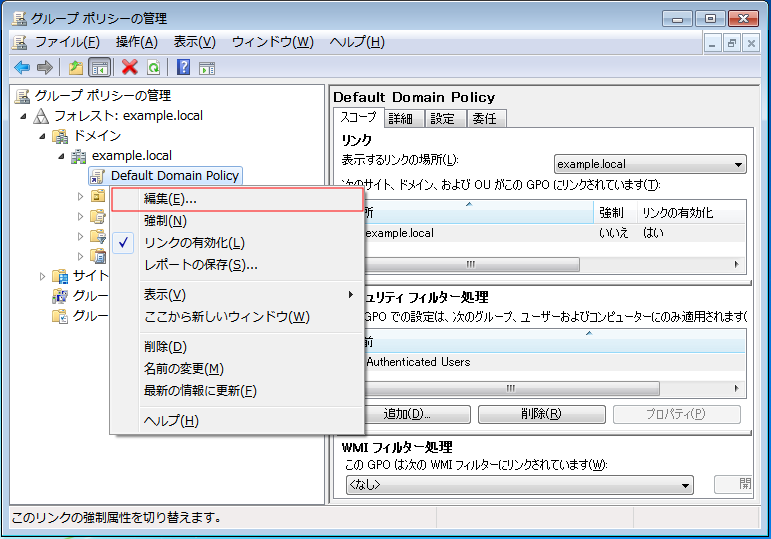Click the Default Domain Policy GPO link icon
Viewport: 771px width, 539px height.
[x=97, y=176]
